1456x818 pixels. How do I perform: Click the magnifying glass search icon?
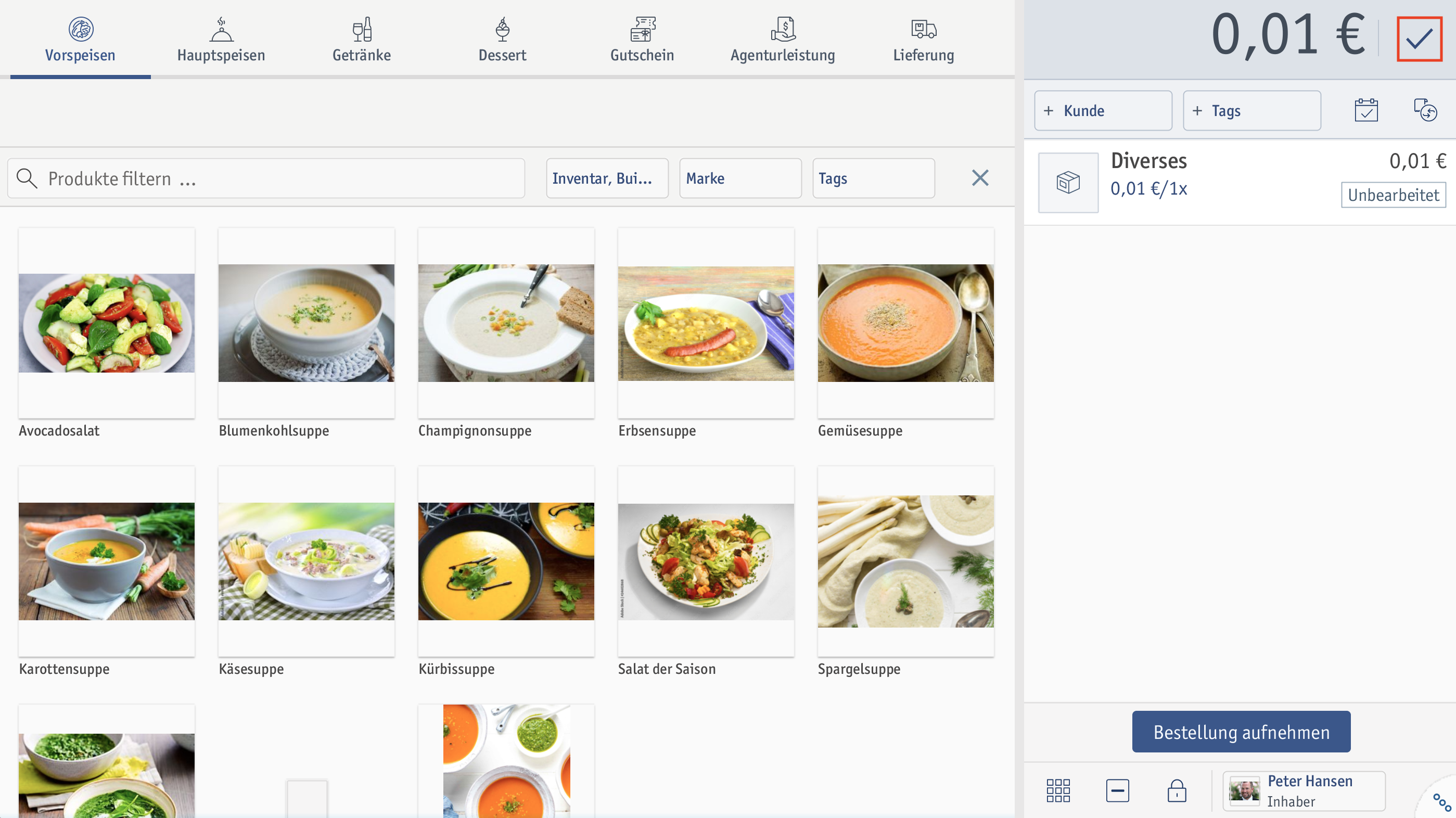point(27,178)
